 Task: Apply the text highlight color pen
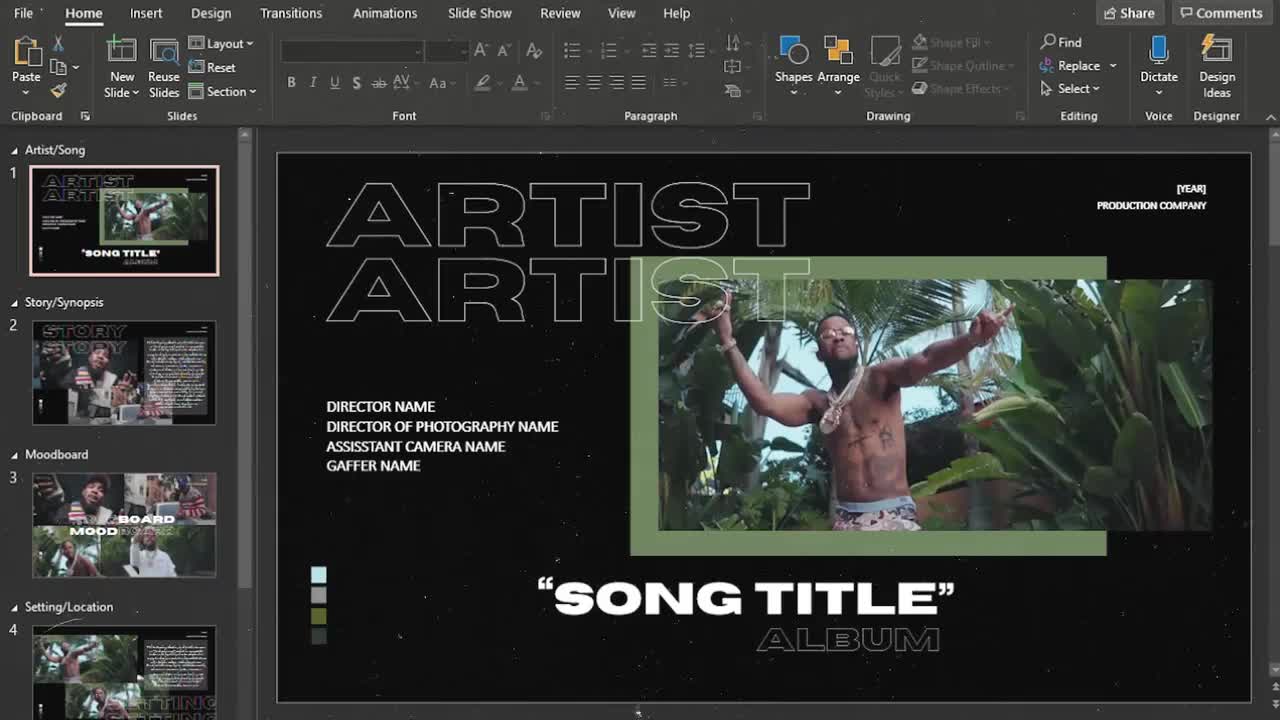[x=484, y=83]
